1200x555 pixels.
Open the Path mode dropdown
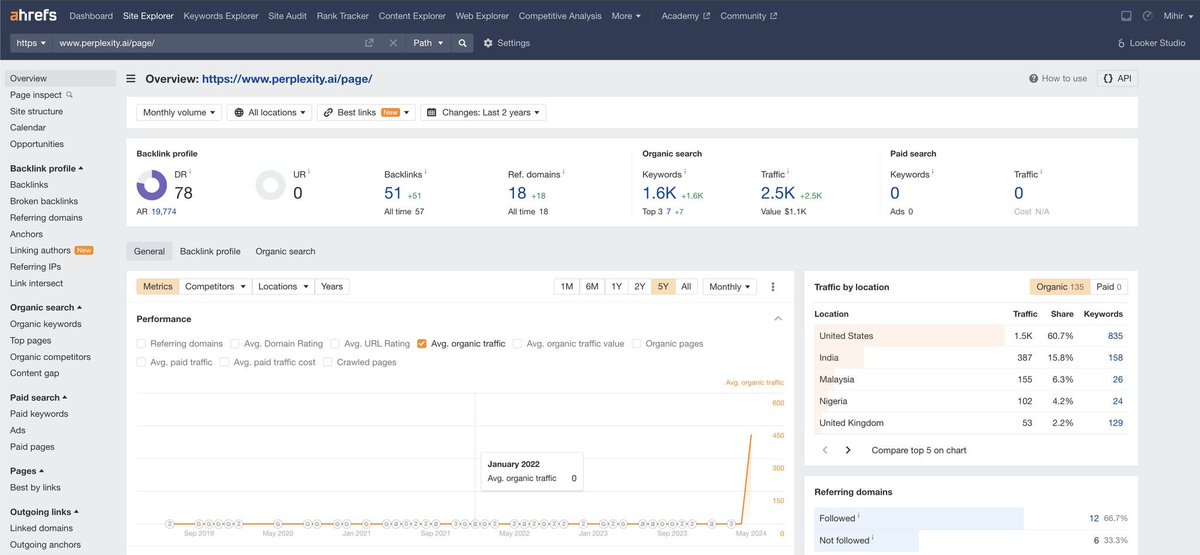[x=427, y=43]
